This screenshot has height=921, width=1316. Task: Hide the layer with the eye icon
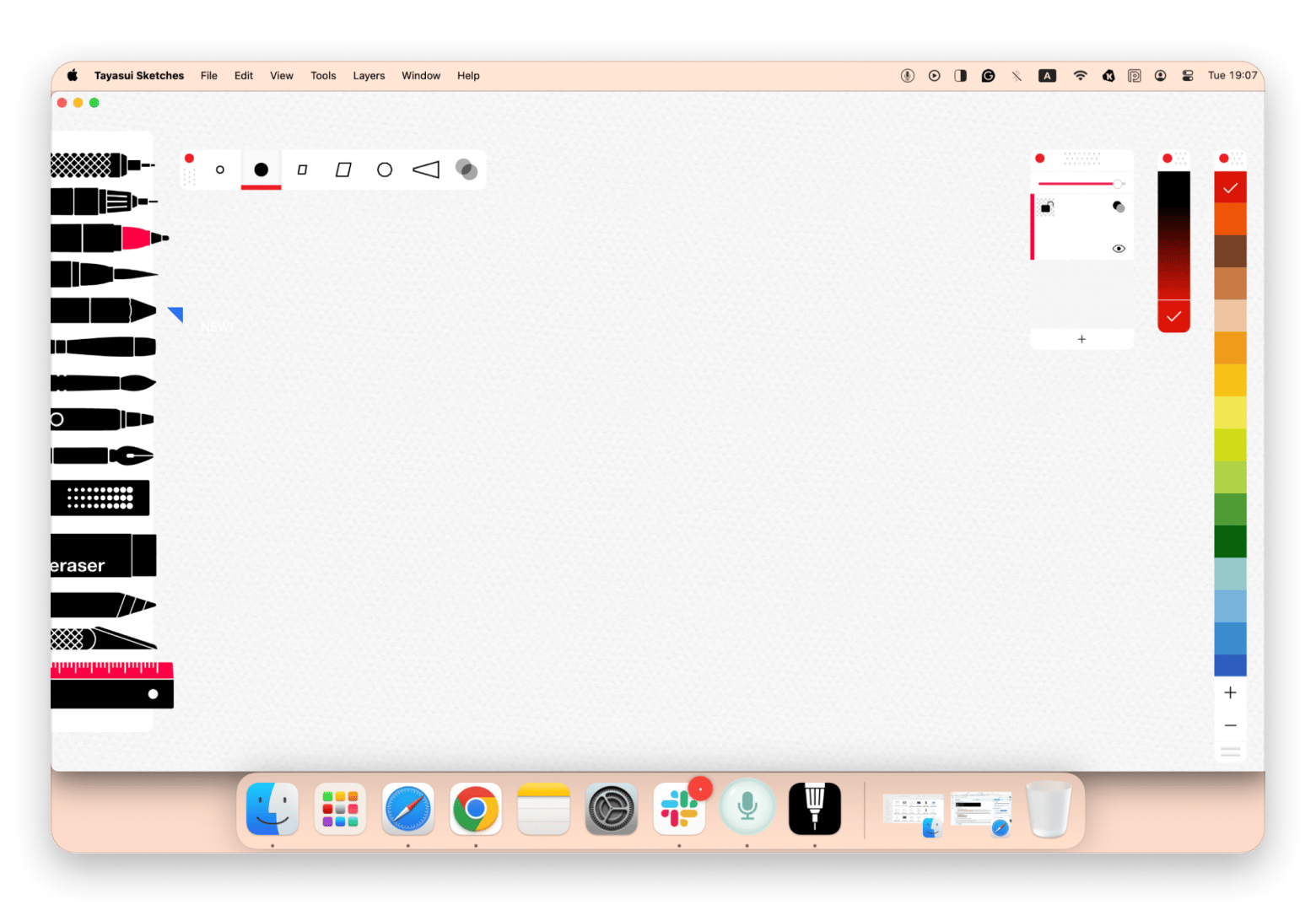click(x=1119, y=249)
